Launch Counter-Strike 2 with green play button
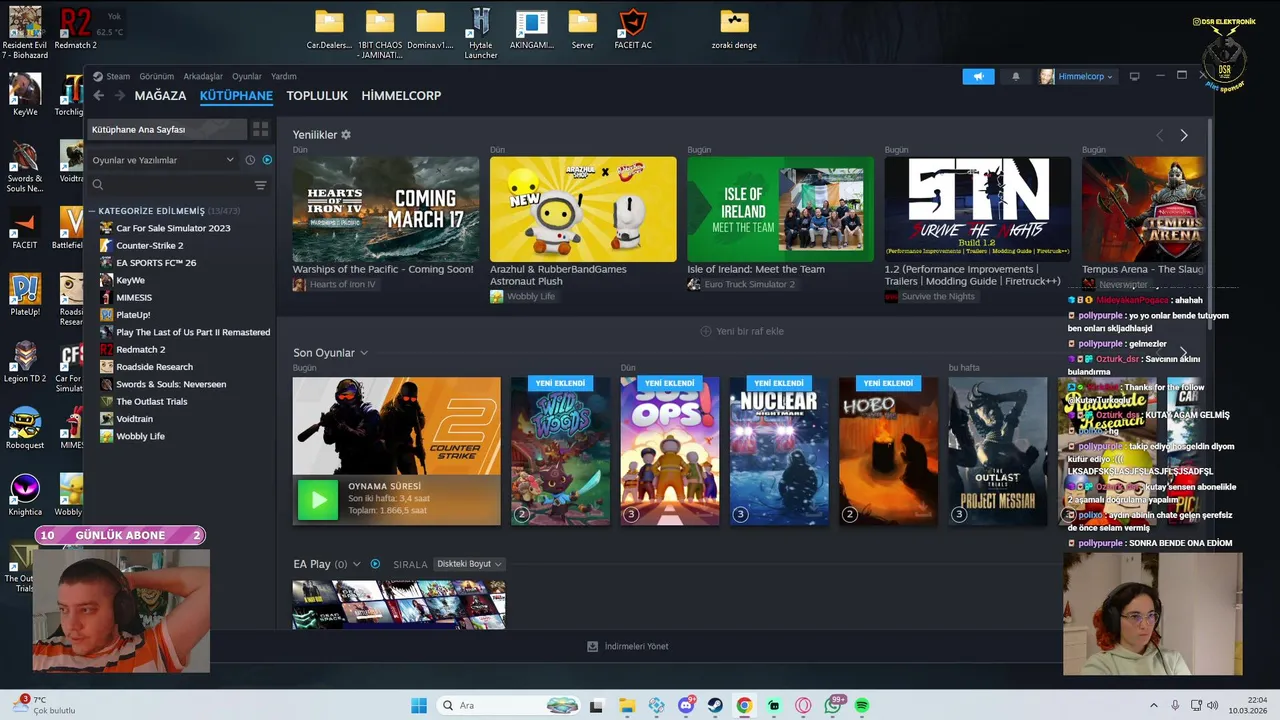Image resolution: width=1280 pixels, height=720 pixels. click(x=318, y=499)
